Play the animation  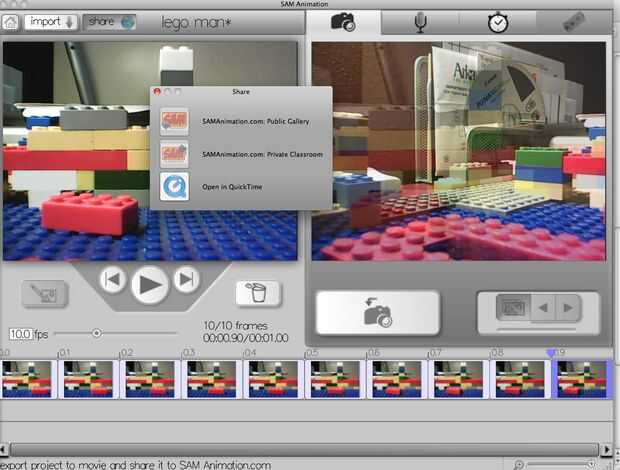(150, 285)
